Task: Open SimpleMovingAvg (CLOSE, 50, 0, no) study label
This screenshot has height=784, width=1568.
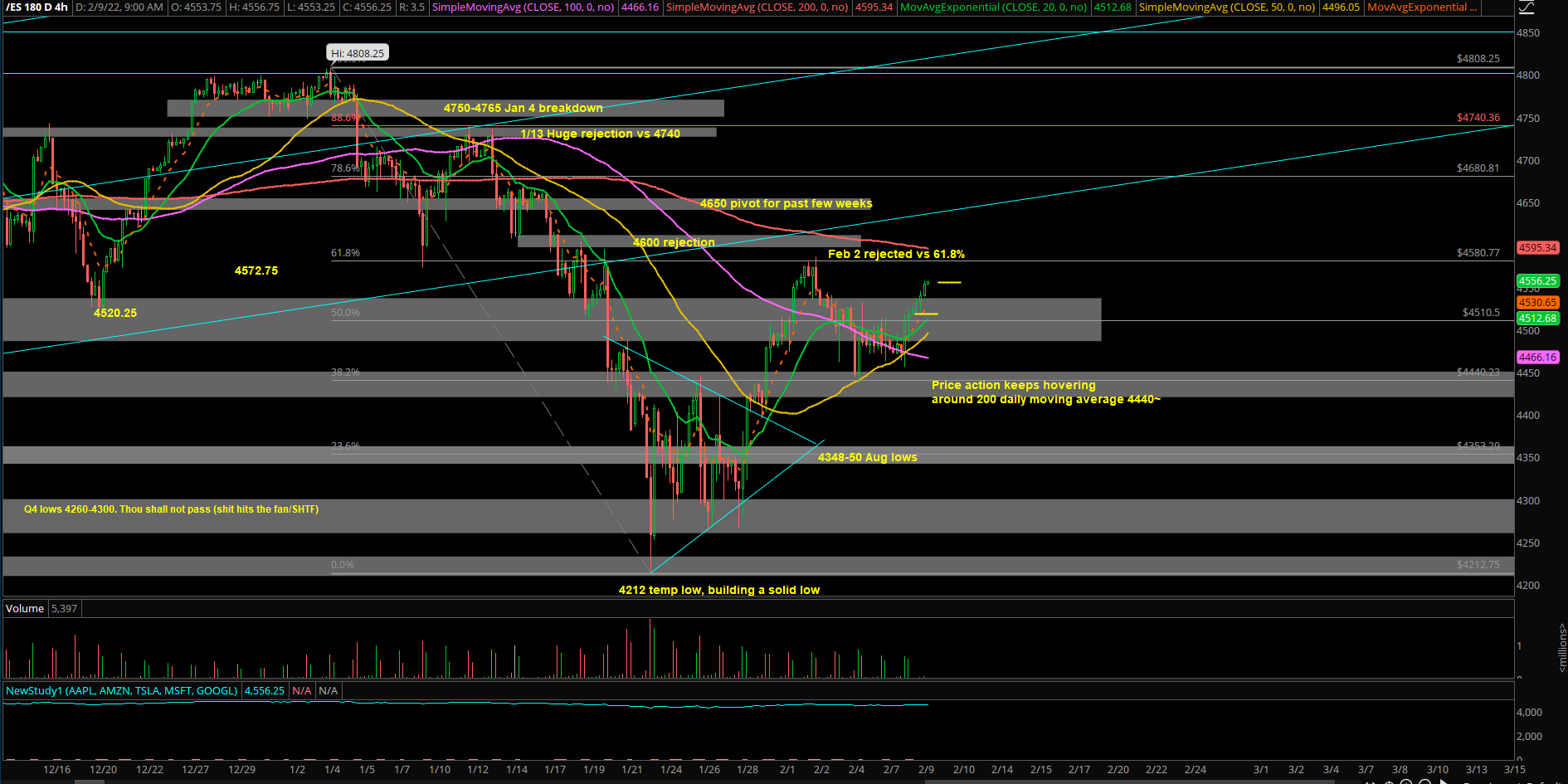Action: [x=1226, y=7]
